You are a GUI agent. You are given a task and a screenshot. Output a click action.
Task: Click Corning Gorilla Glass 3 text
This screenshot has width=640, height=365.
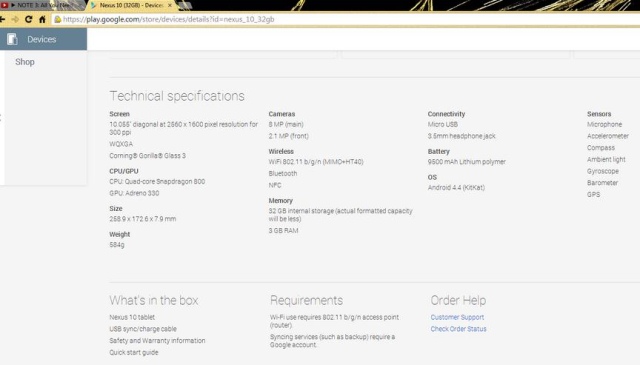pos(147,156)
